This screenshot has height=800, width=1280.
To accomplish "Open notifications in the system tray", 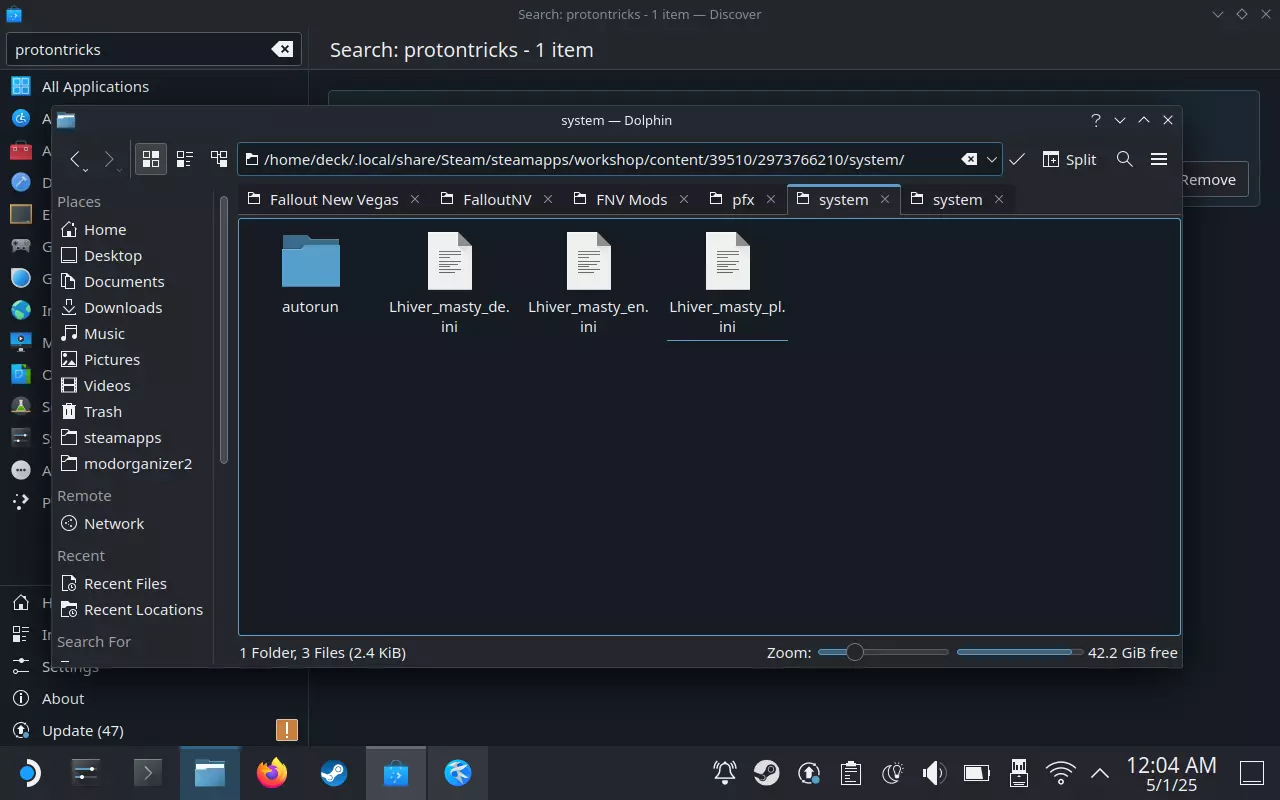I will pos(724,772).
